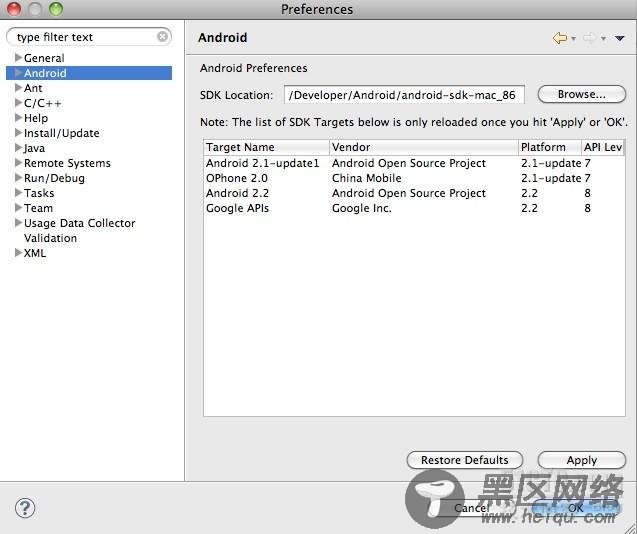Image resolution: width=637 pixels, height=534 pixels.
Task: Expand the Android tree node
Action: pyautogui.click(x=18, y=73)
